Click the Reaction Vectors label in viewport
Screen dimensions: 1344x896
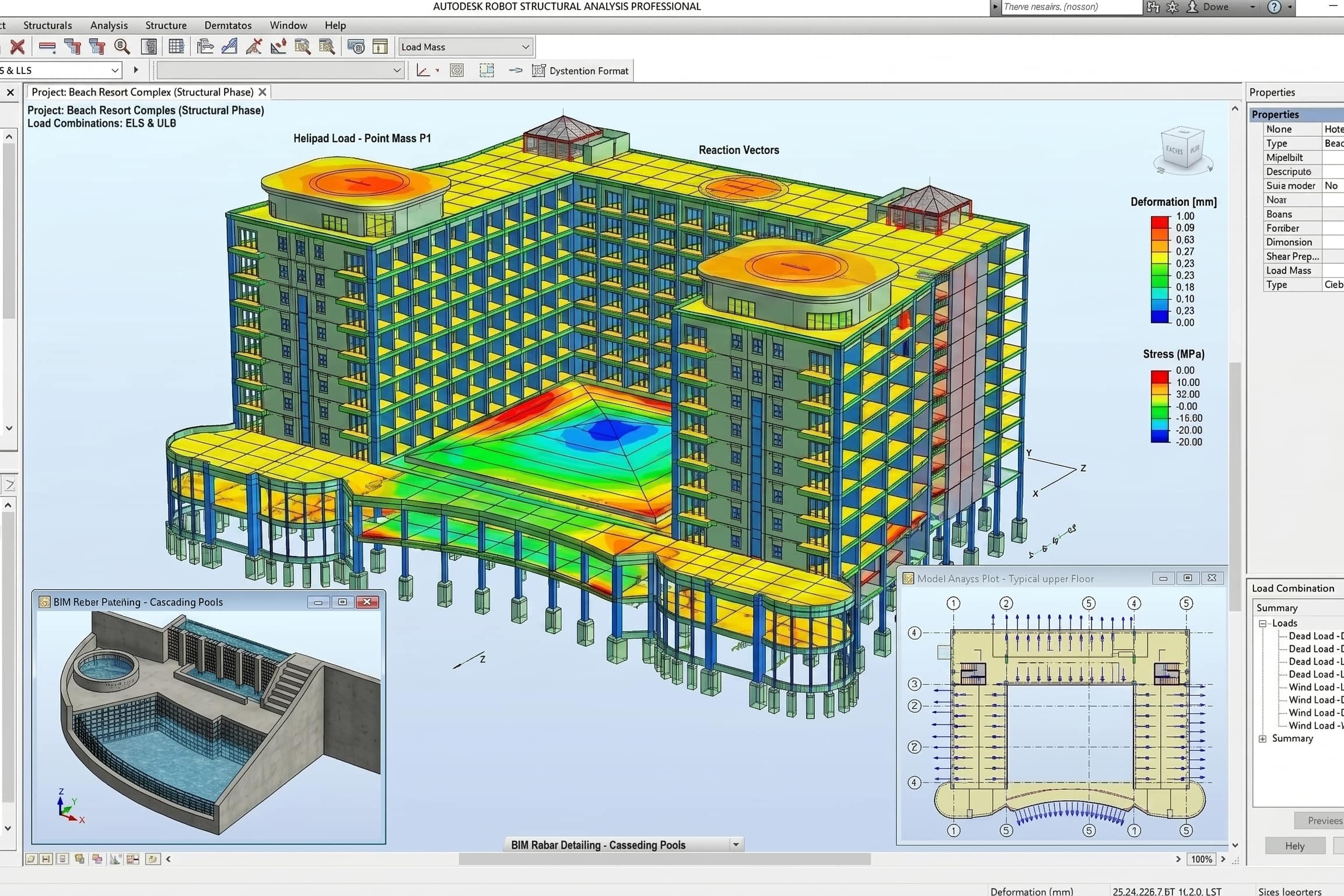pyautogui.click(x=738, y=150)
